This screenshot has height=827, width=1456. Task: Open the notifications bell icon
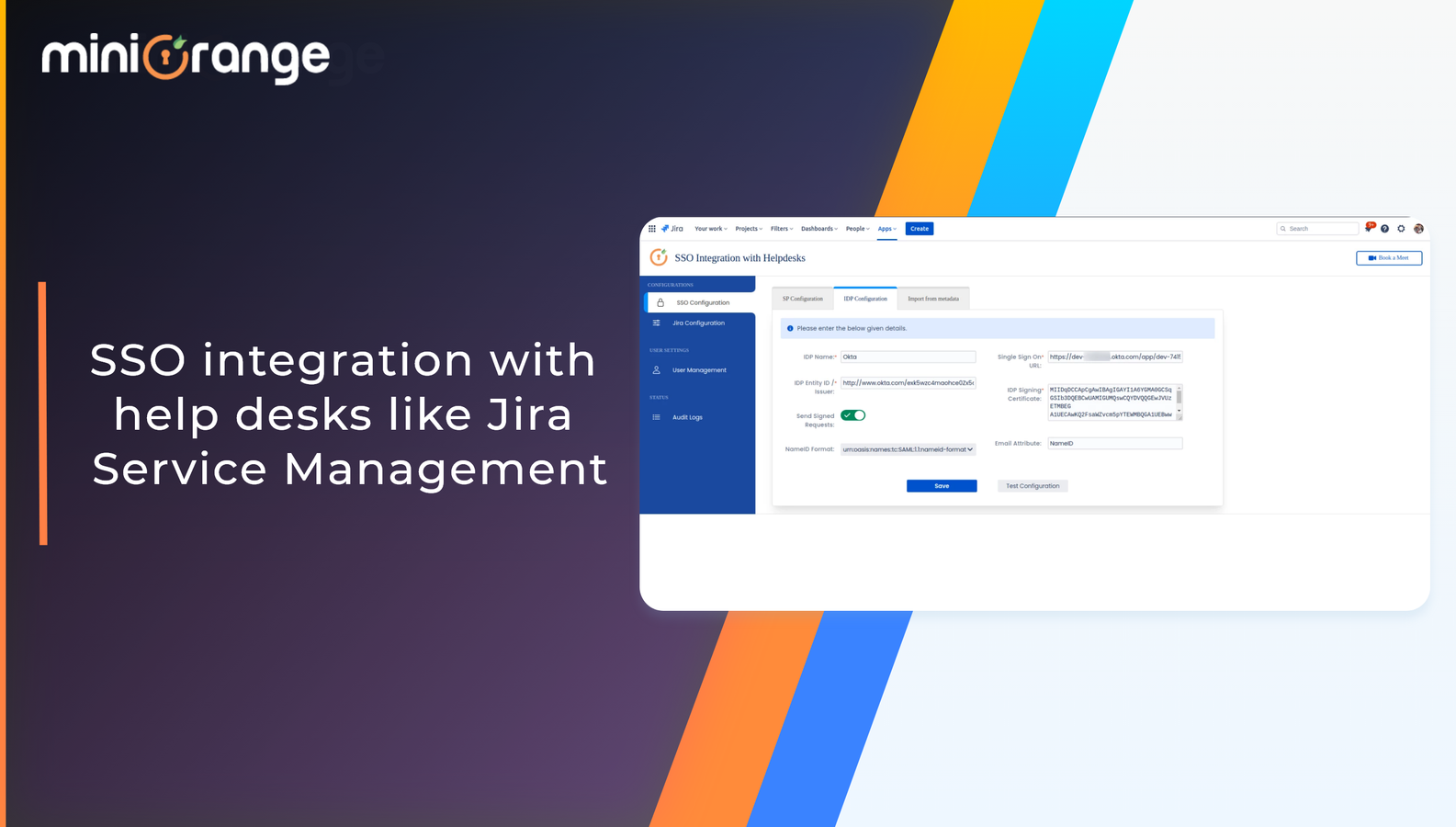point(1369,228)
